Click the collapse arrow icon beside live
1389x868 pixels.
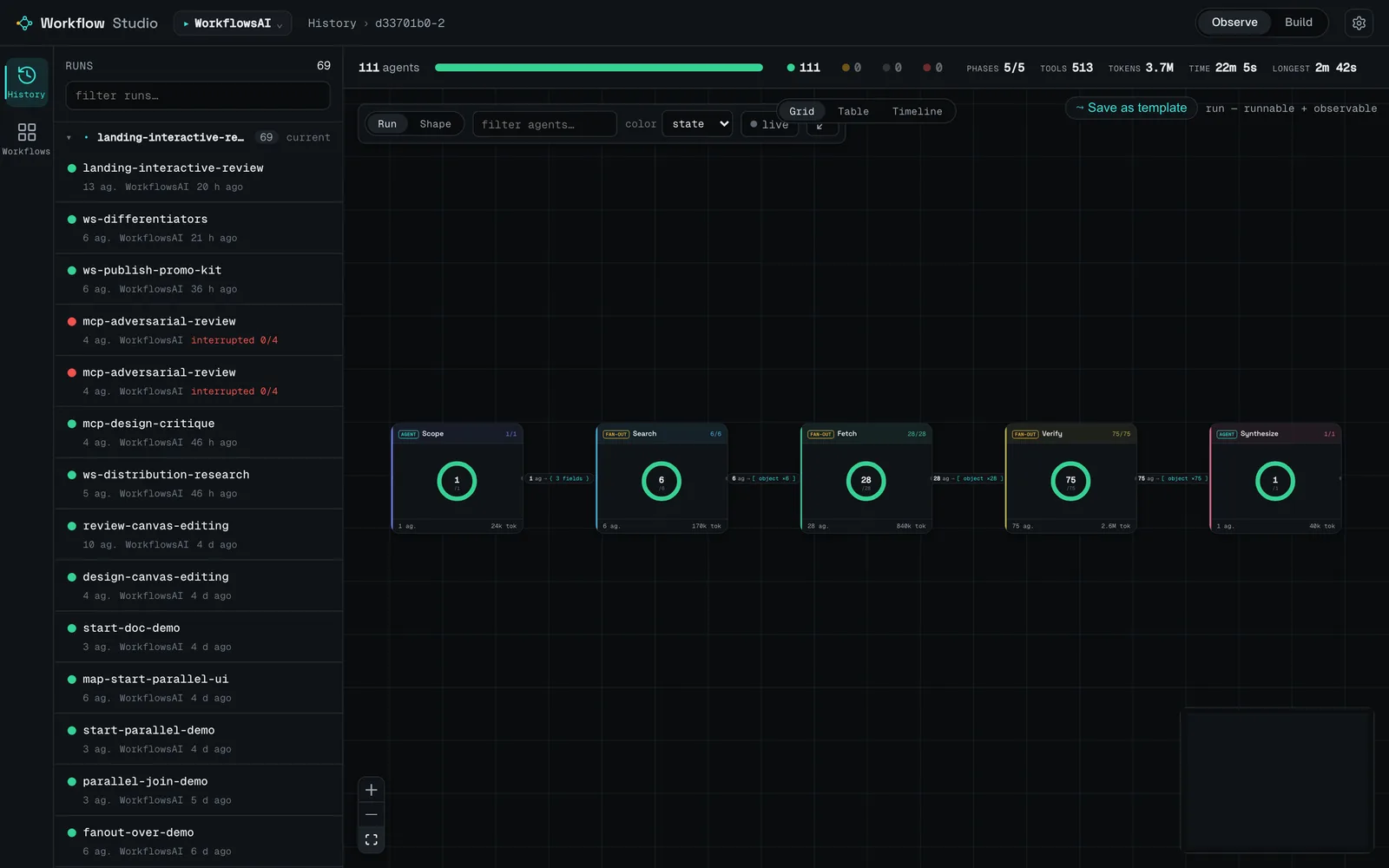pos(821,127)
